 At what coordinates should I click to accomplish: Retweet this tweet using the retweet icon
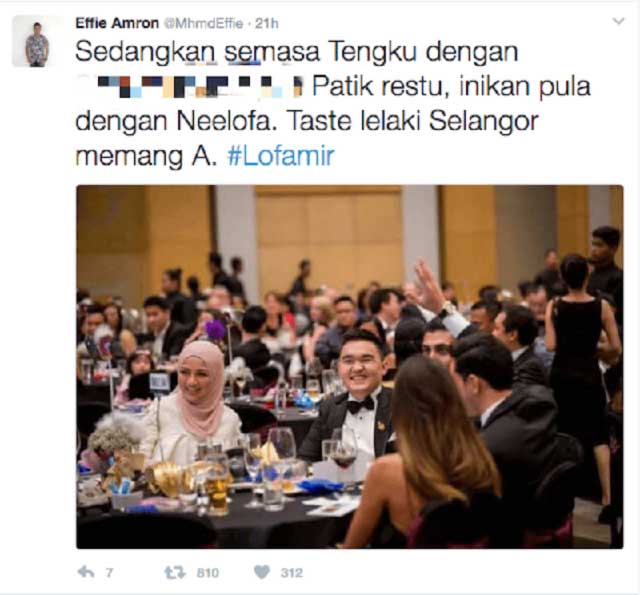175,573
